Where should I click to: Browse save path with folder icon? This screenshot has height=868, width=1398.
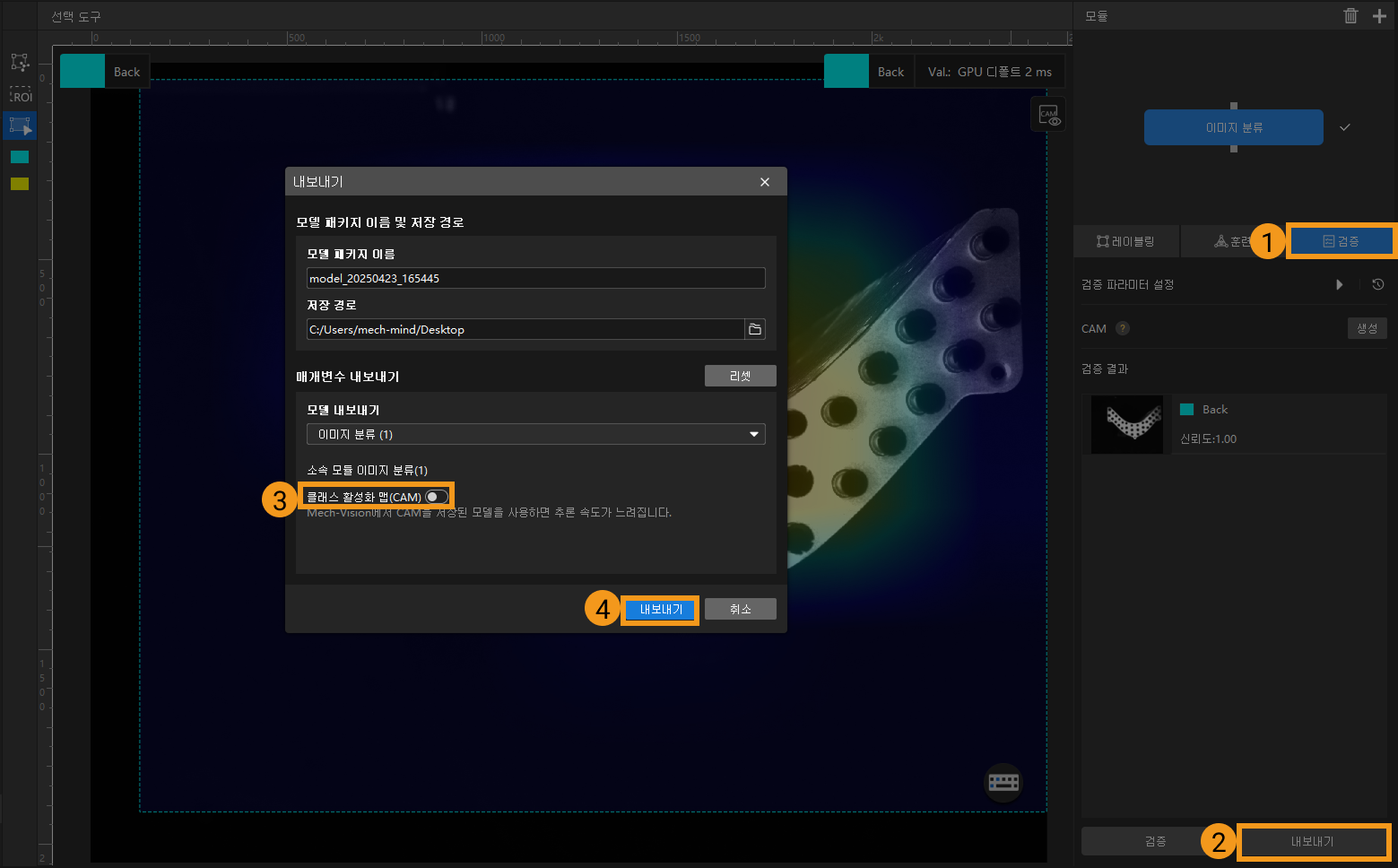[x=755, y=329]
